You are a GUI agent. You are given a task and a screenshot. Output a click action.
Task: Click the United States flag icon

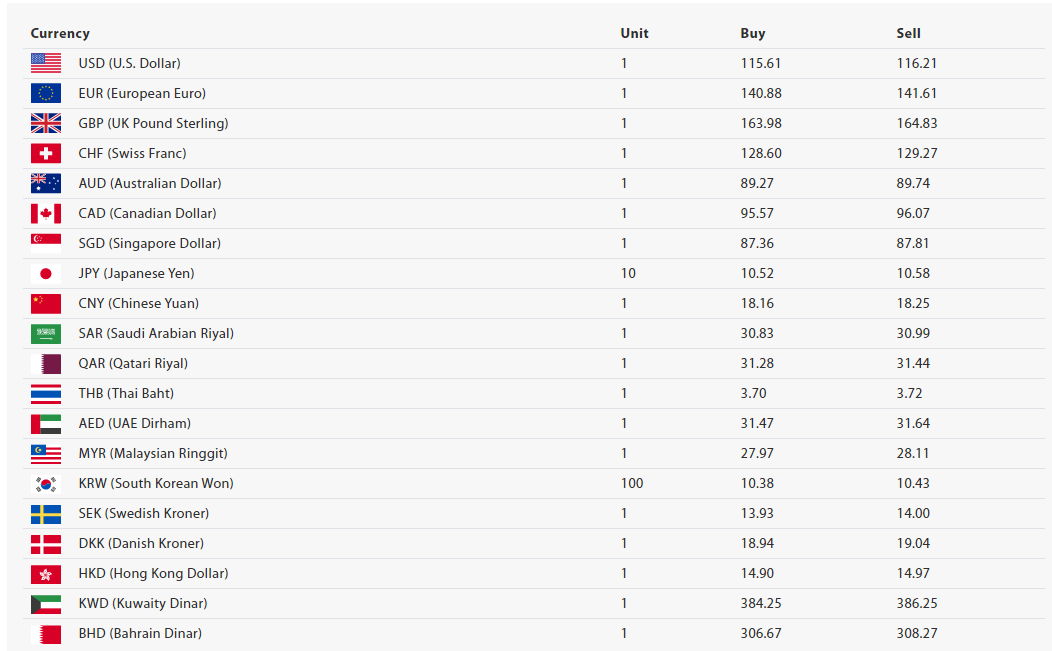[x=46, y=63]
